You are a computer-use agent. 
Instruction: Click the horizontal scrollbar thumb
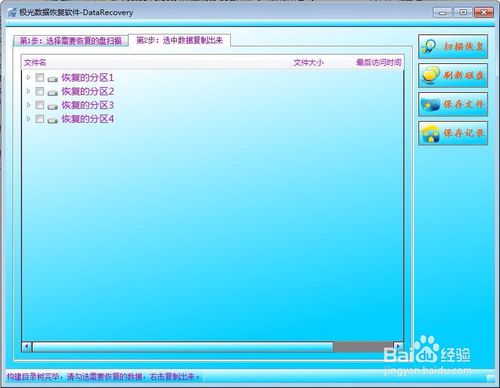pyautogui.click(x=183, y=347)
